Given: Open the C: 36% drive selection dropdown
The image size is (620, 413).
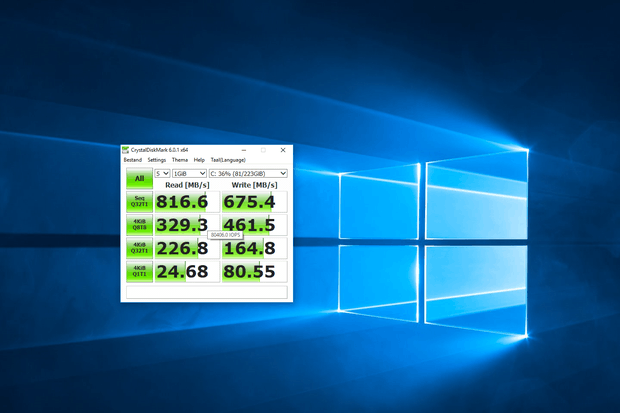Looking at the screenshot, I should [x=248, y=173].
